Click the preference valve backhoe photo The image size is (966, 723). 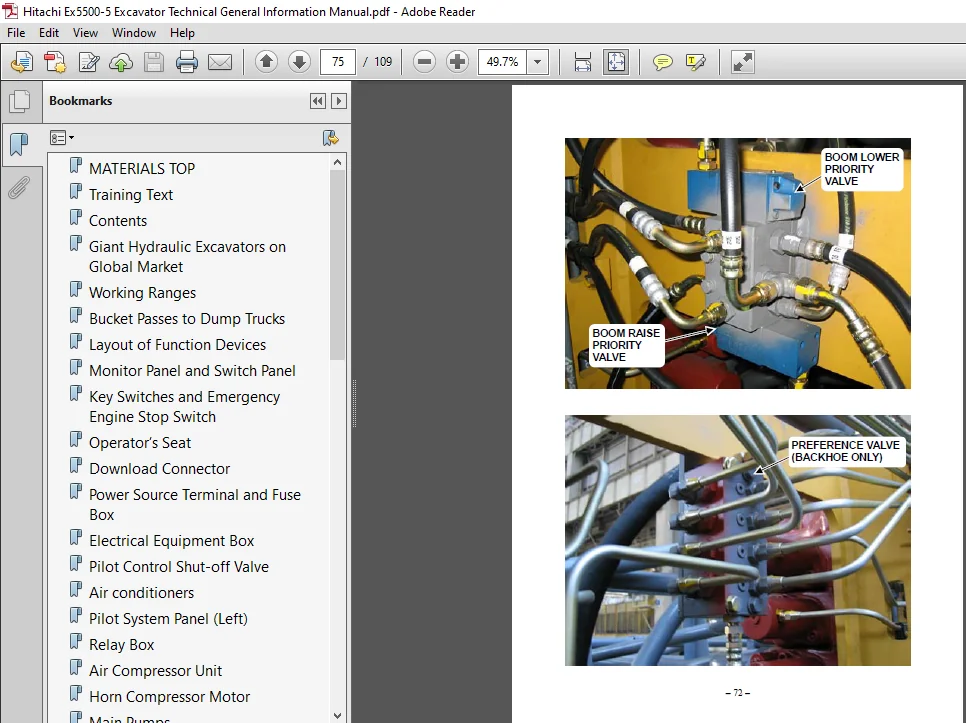(737, 540)
